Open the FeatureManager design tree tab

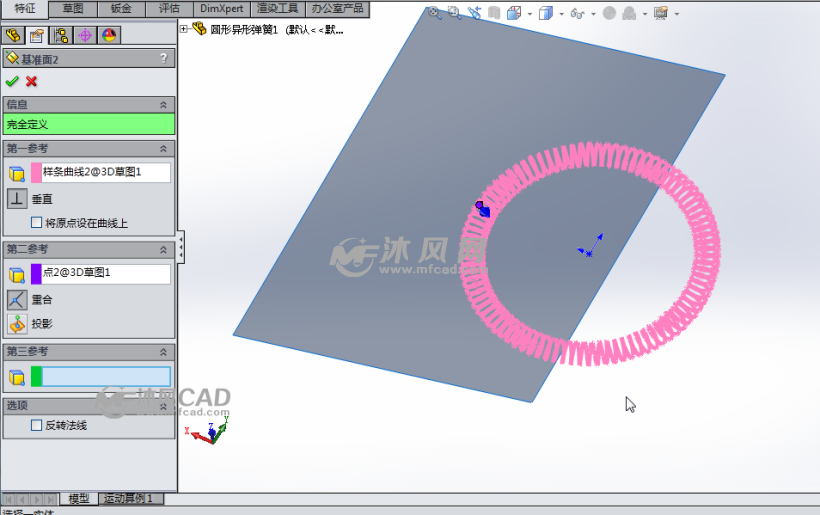pyautogui.click(x=14, y=36)
